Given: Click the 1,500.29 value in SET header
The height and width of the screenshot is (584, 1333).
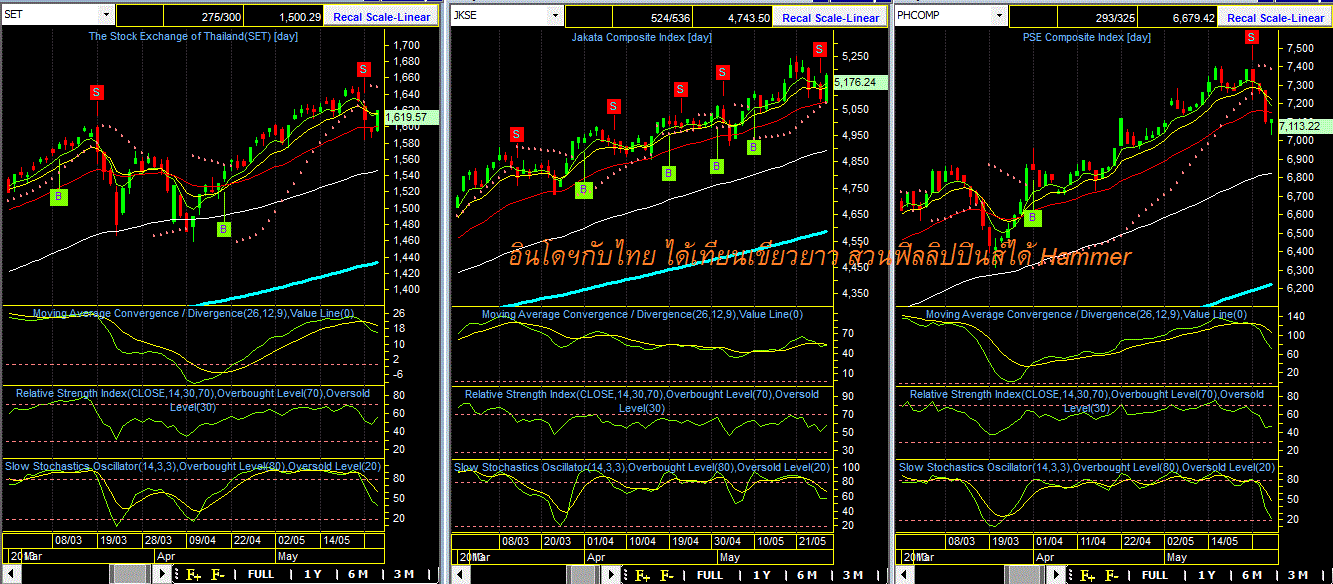Looking at the screenshot, I should 300,17.
